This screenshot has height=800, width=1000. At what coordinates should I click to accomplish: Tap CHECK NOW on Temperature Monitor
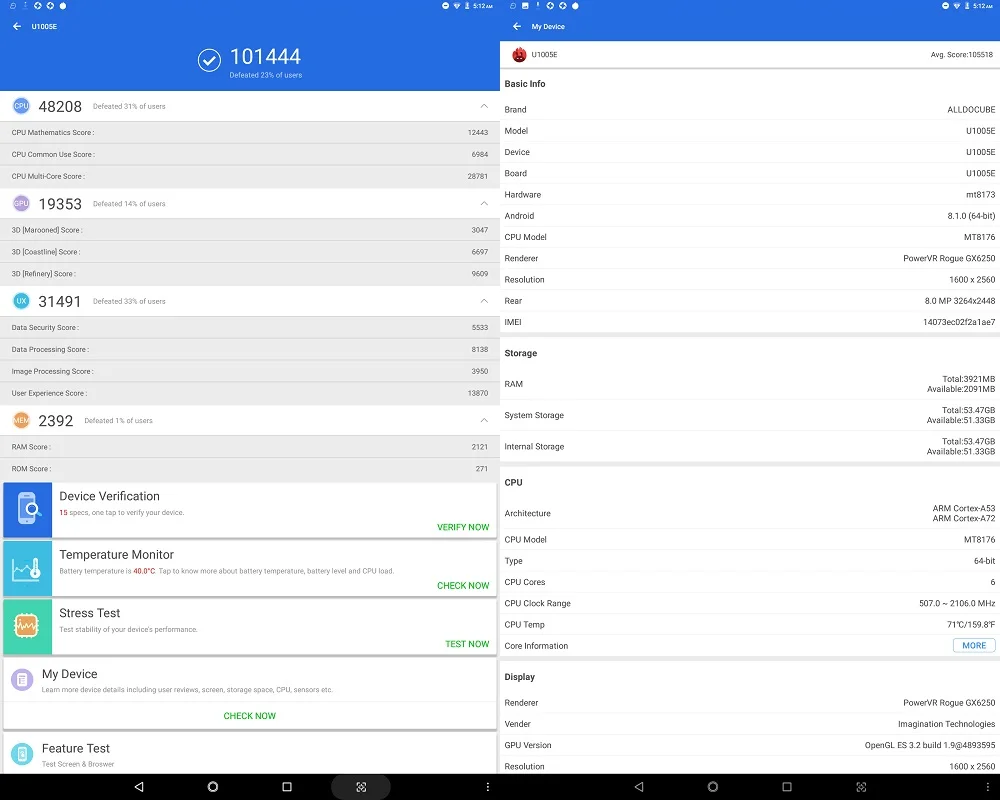(x=463, y=585)
